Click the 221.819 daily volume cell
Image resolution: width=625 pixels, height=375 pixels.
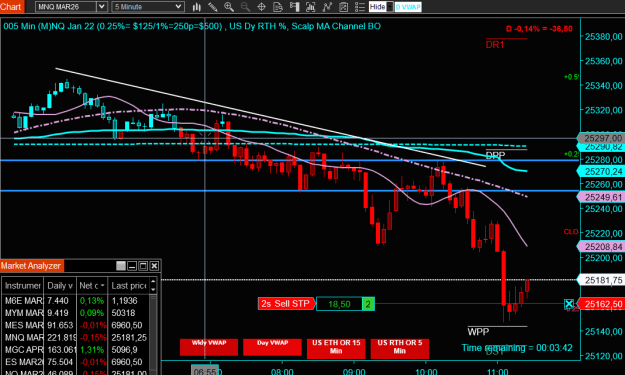pyautogui.click(x=60, y=338)
